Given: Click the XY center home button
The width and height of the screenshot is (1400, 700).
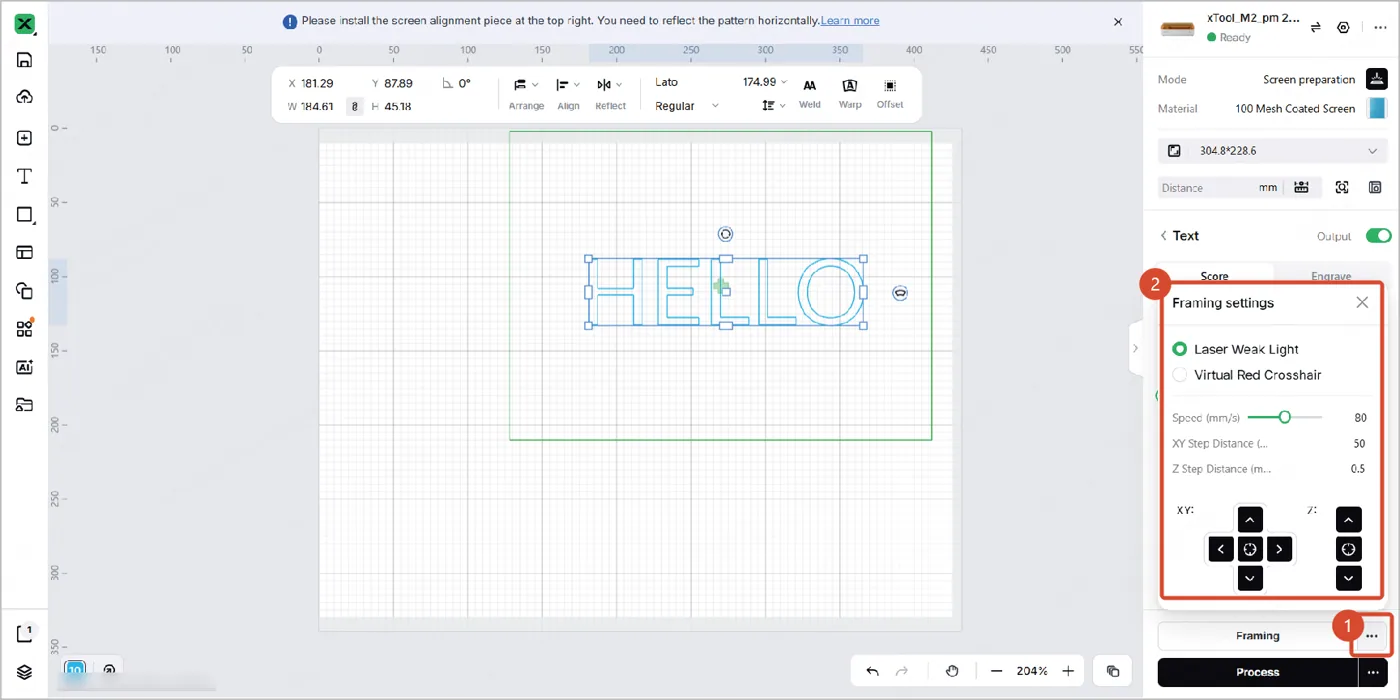Looking at the screenshot, I should 1250,549.
